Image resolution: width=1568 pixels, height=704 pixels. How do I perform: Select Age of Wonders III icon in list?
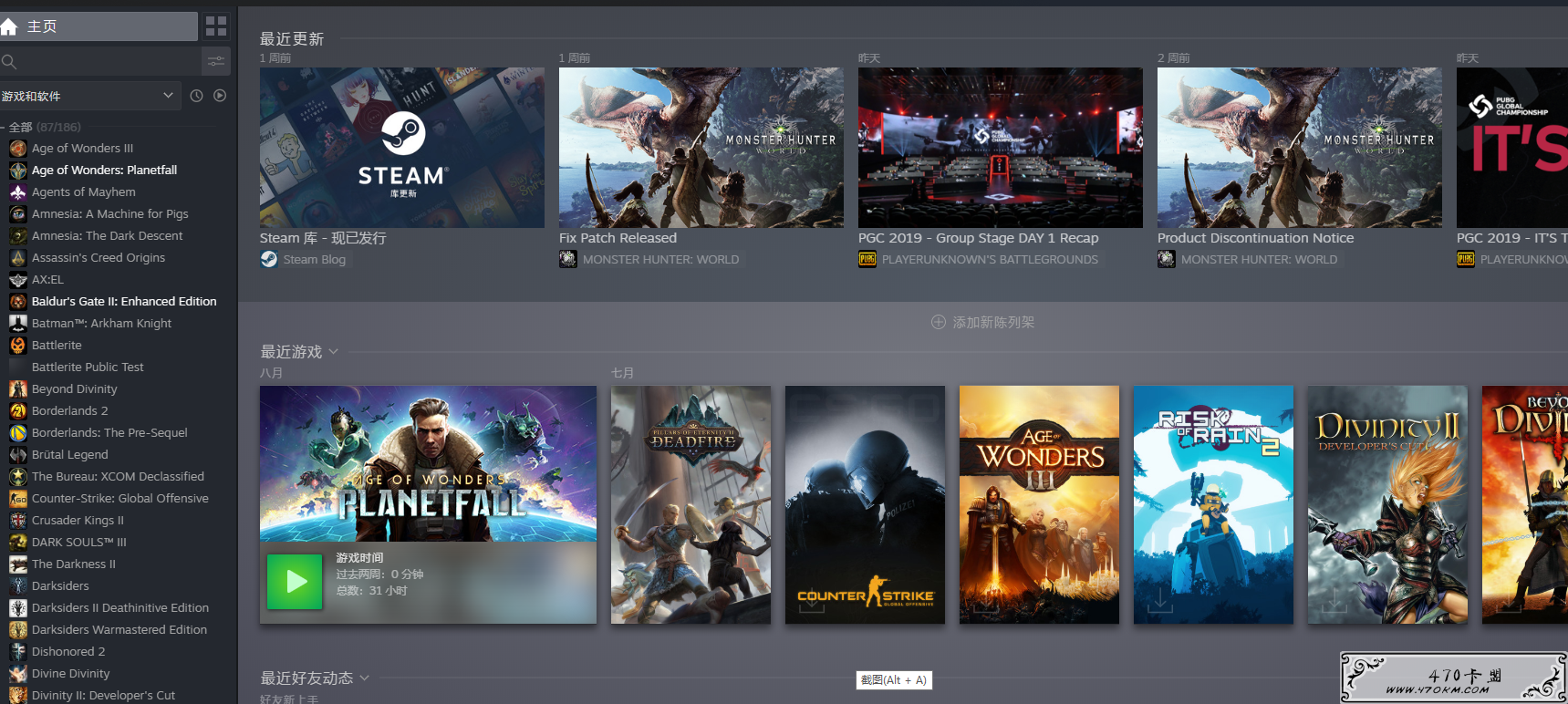(x=18, y=149)
